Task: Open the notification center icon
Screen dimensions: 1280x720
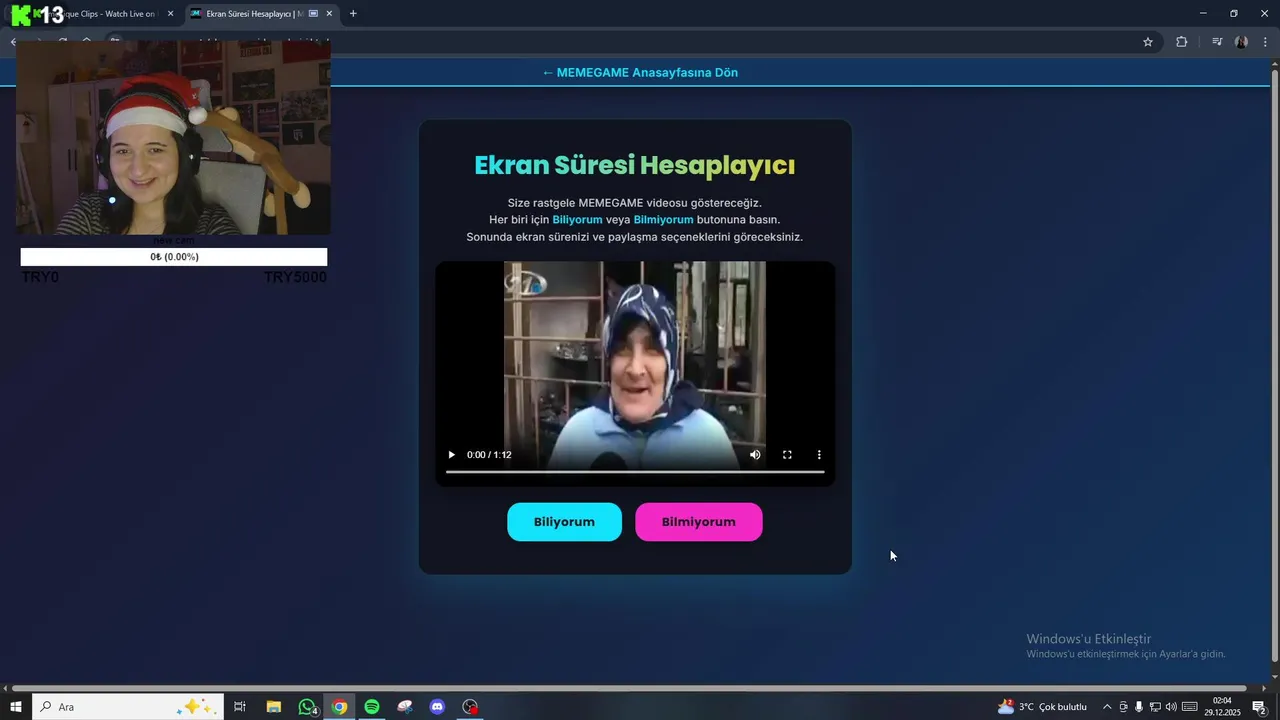Action: (1260, 707)
